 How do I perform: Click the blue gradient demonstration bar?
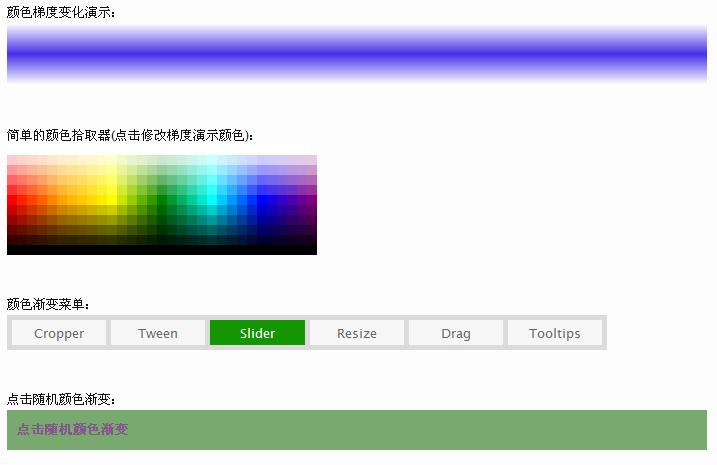[x=357, y=54]
